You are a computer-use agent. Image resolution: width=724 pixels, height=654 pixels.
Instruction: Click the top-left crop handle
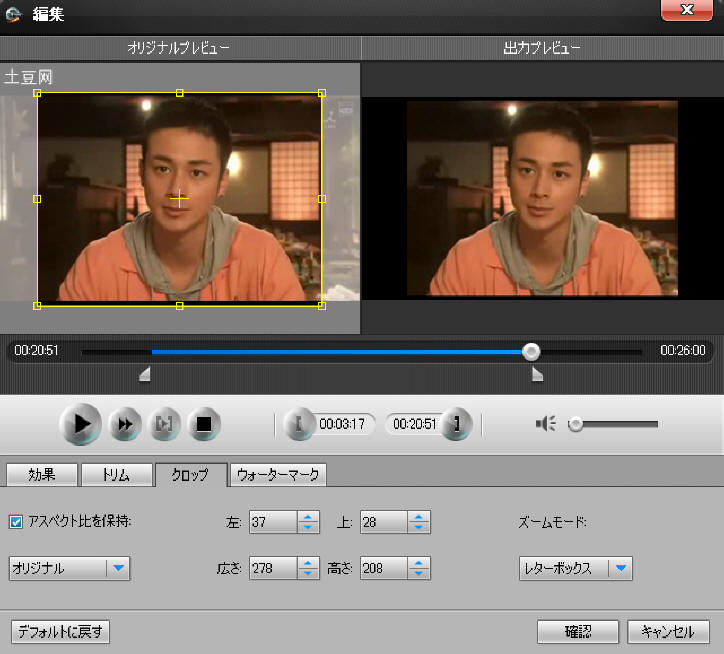(37, 93)
